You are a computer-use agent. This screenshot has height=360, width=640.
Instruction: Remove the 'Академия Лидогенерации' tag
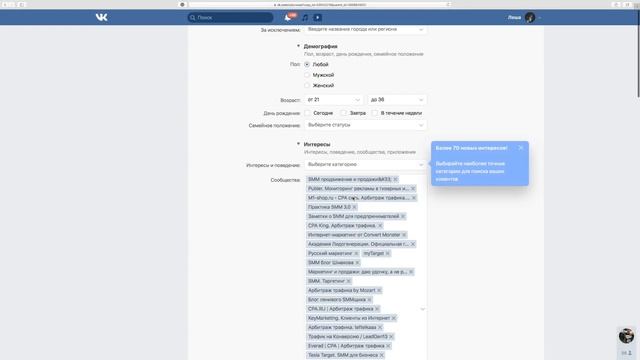[413, 244]
